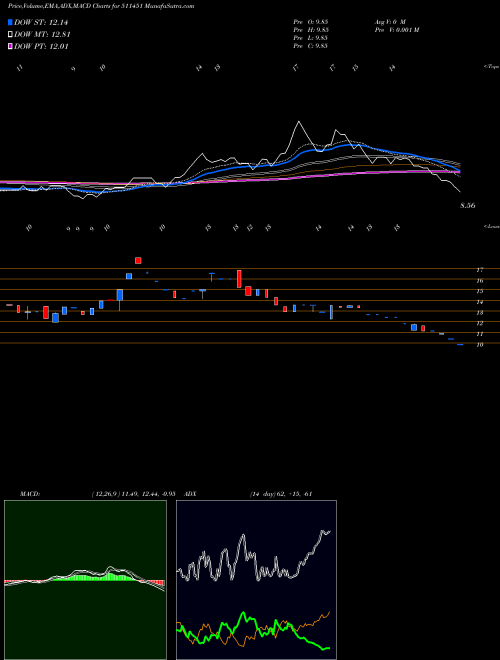Select the 'DOW PT: 12.01' legend text

click(41, 46)
